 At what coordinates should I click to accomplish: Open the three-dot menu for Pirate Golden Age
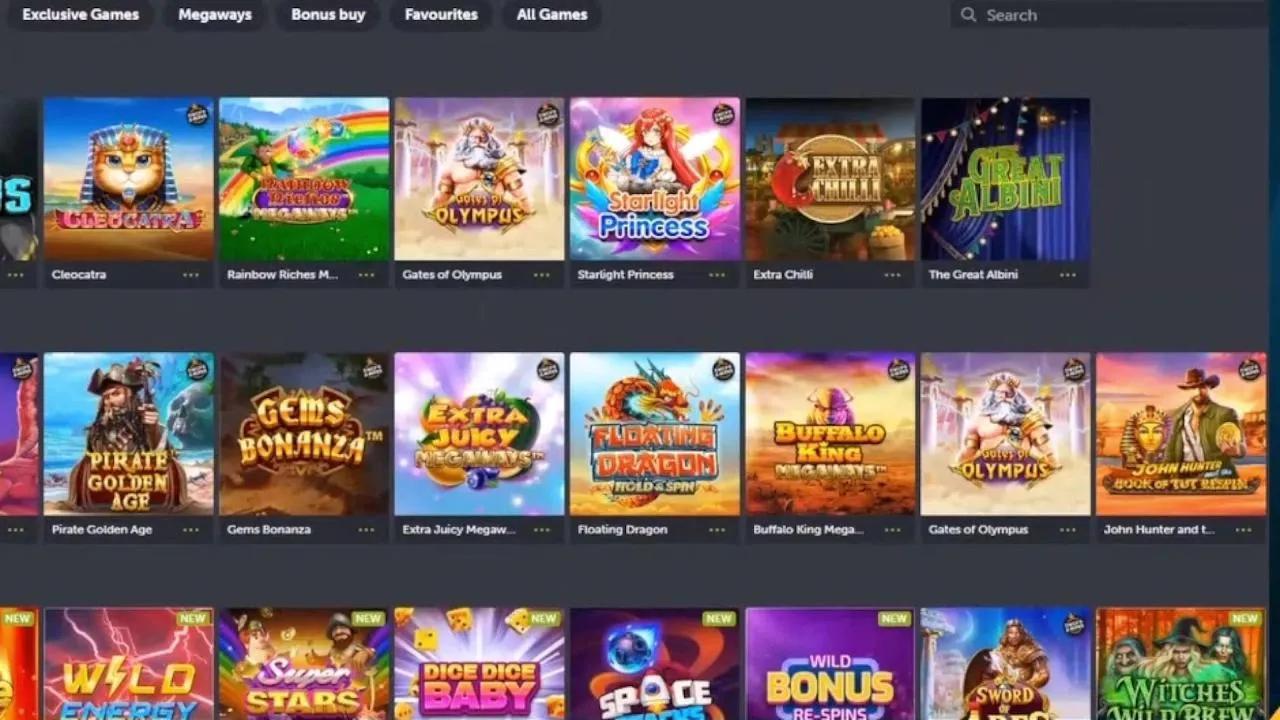[x=191, y=530]
